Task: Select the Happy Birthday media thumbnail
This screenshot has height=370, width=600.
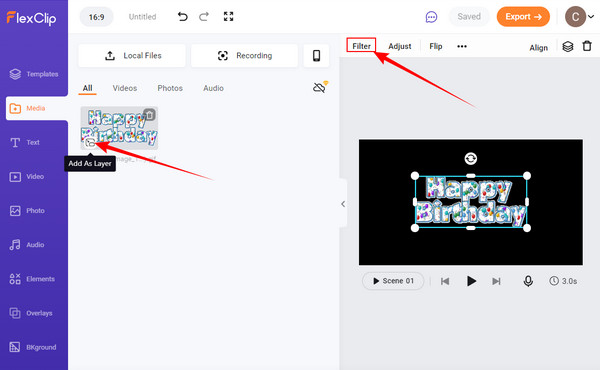Action: pyautogui.click(x=119, y=128)
